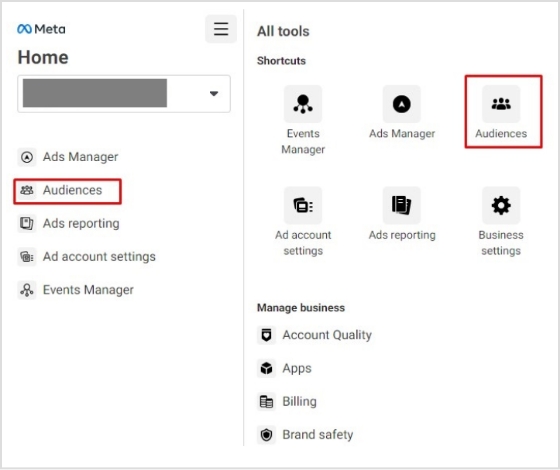
Task: Click Ads reporting text under shortcut tile
Action: click(402, 235)
